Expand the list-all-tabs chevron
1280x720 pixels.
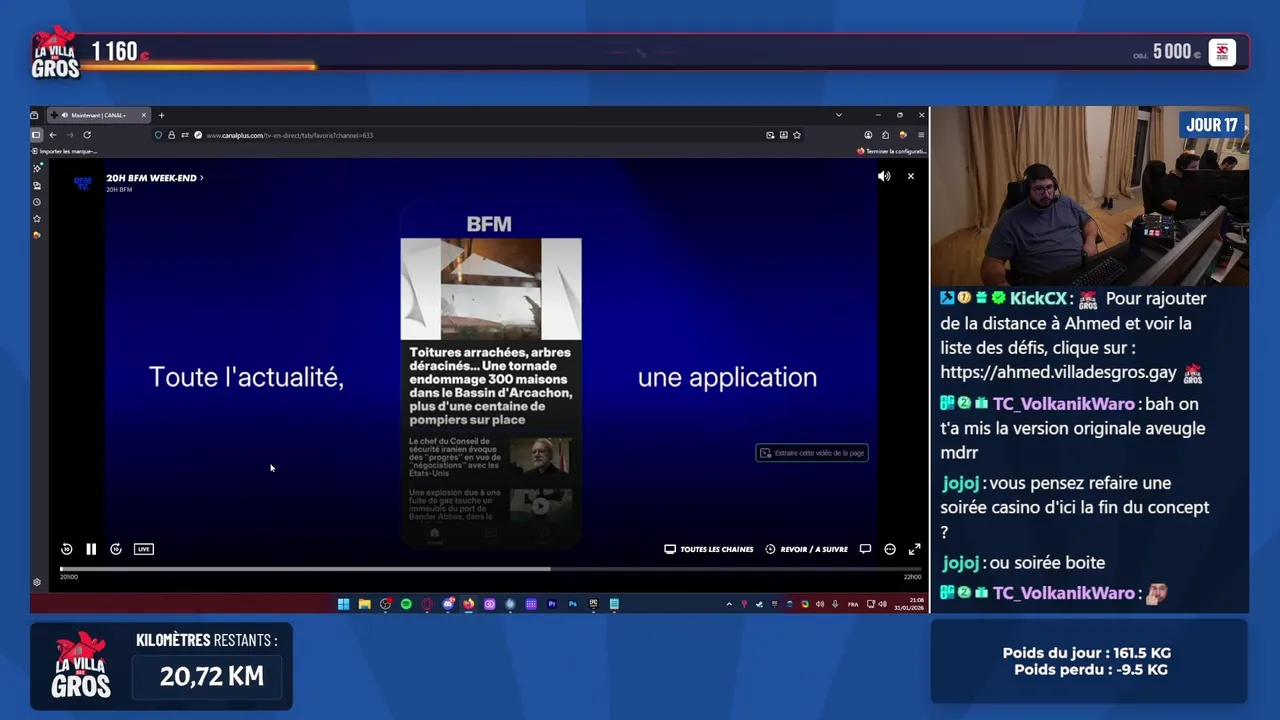click(838, 115)
